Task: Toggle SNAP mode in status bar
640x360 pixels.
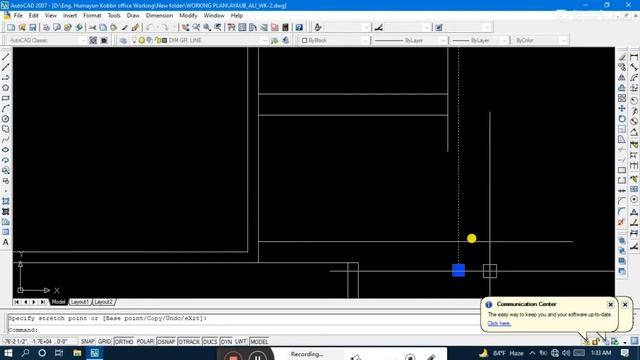Action: (x=87, y=342)
